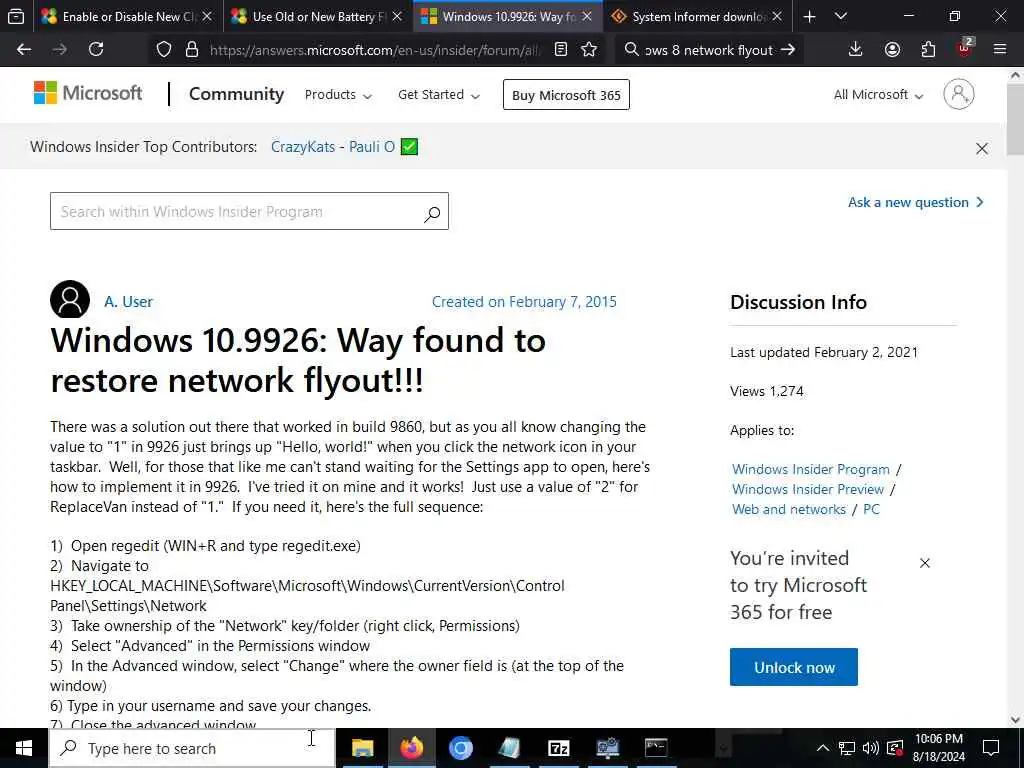Open the tracking protection shield icon
Image resolution: width=1024 pixels, height=768 pixels.
[x=164, y=50]
